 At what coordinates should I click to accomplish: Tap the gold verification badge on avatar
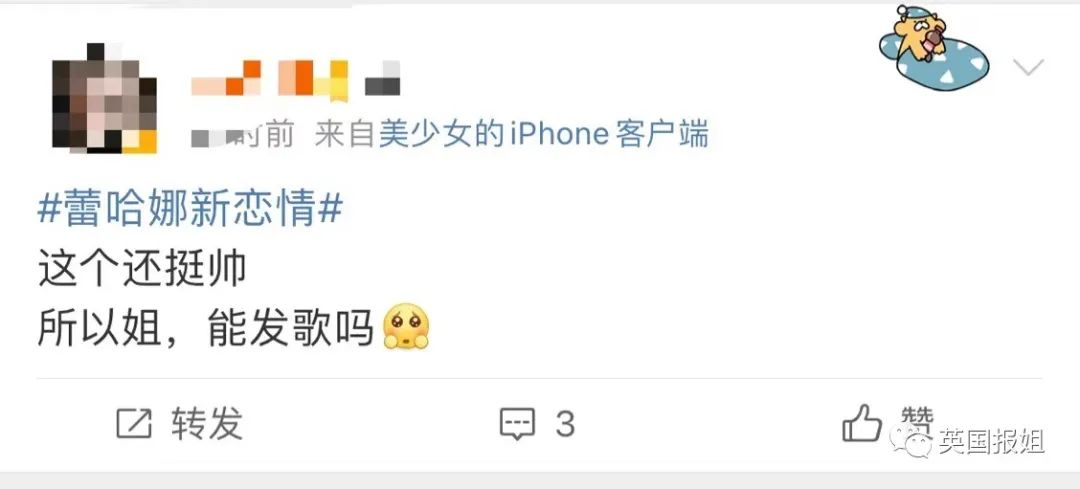[x=140, y=141]
